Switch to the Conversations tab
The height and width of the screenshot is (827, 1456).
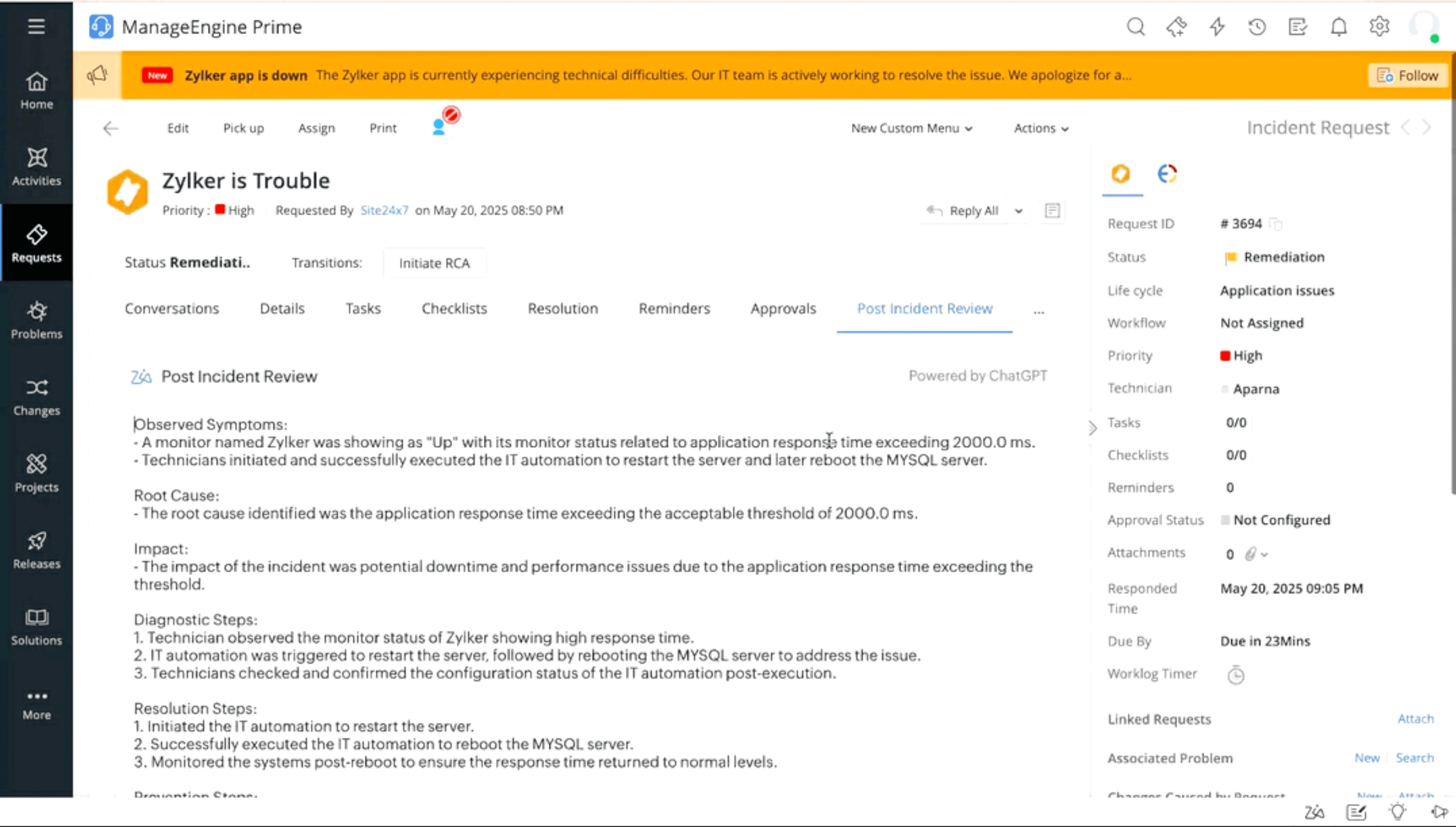[x=171, y=308]
